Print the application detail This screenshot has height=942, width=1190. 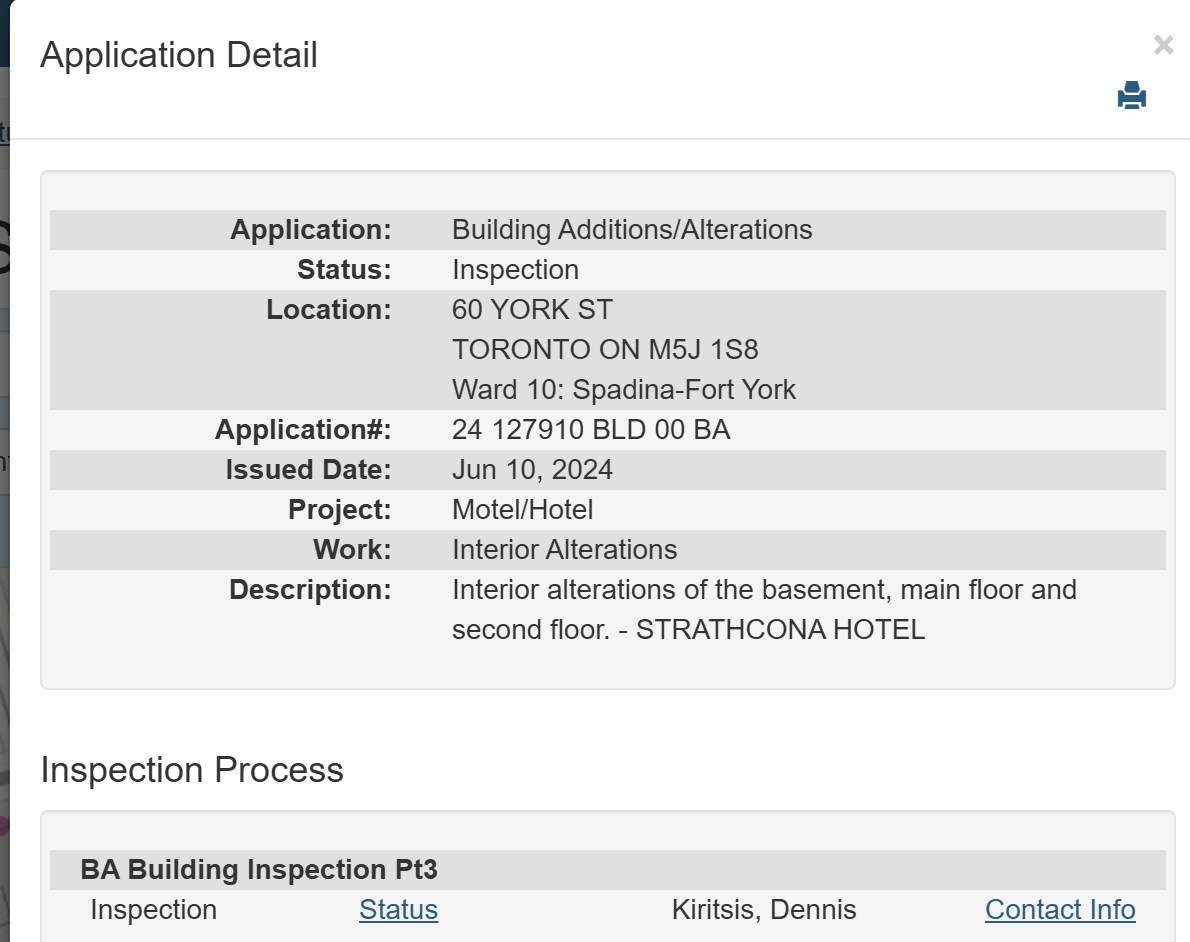click(1131, 96)
